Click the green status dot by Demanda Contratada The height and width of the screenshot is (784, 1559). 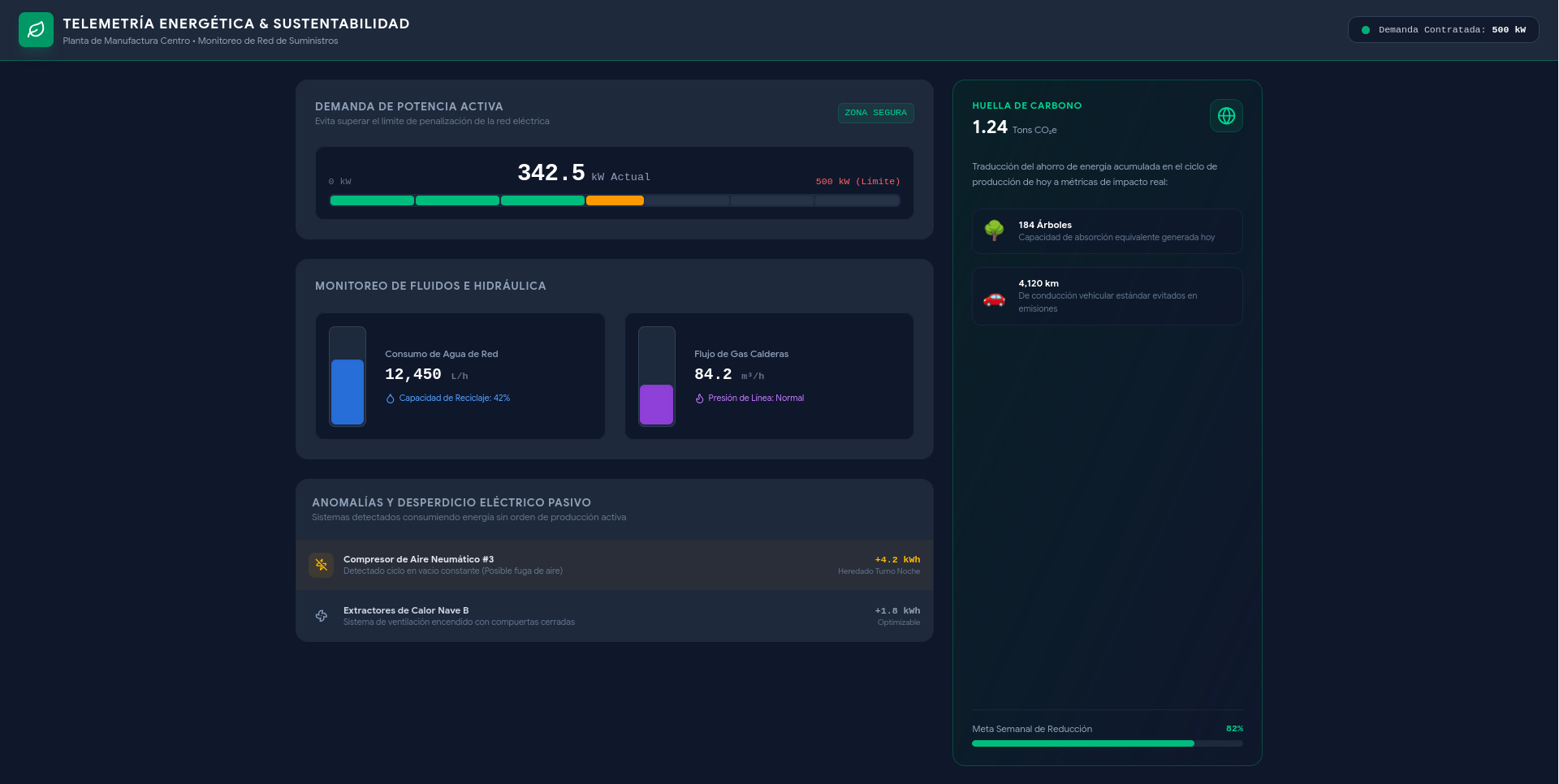click(x=1366, y=30)
